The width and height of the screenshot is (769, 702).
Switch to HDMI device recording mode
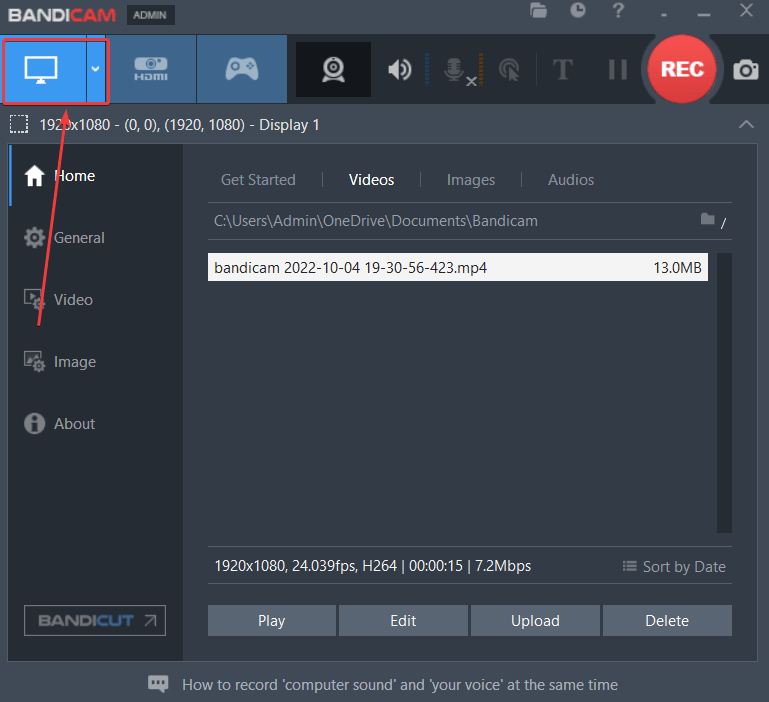151,69
